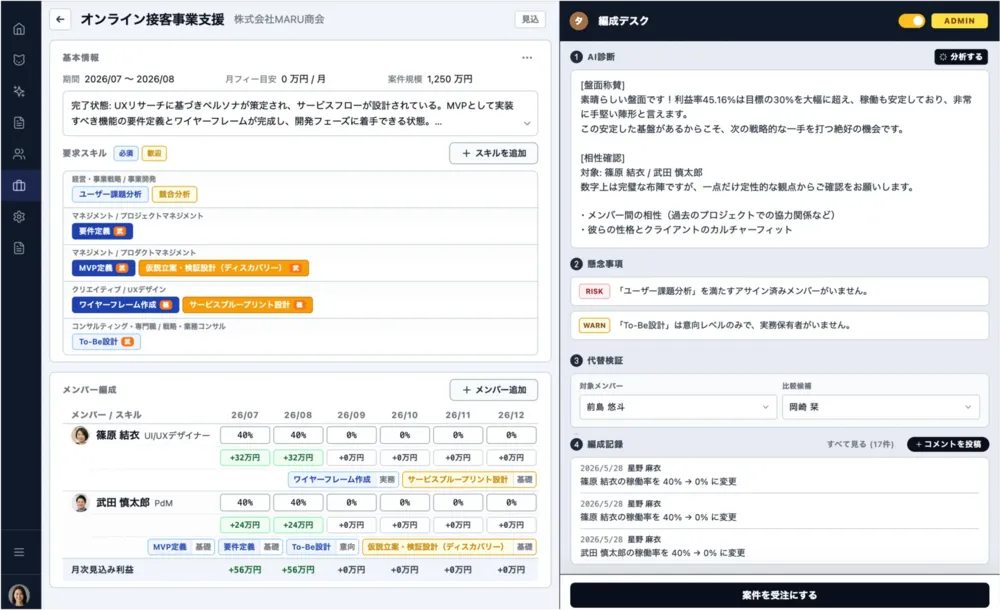Click the 見込 status badge
This screenshot has width=1000, height=610.
pyautogui.click(x=530, y=19)
